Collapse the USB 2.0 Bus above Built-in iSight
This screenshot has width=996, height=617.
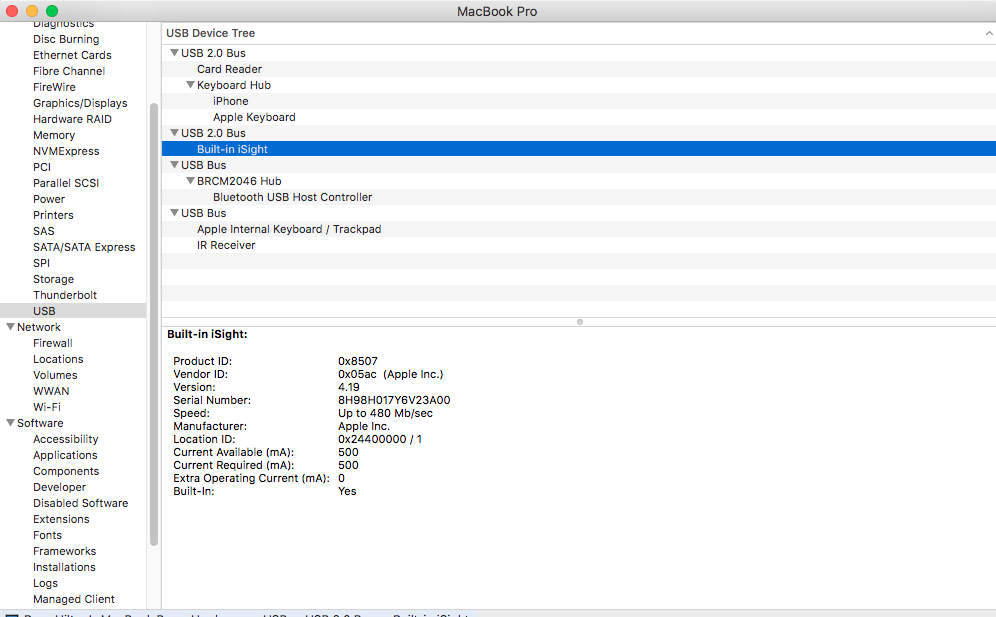click(x=174, y=133)
